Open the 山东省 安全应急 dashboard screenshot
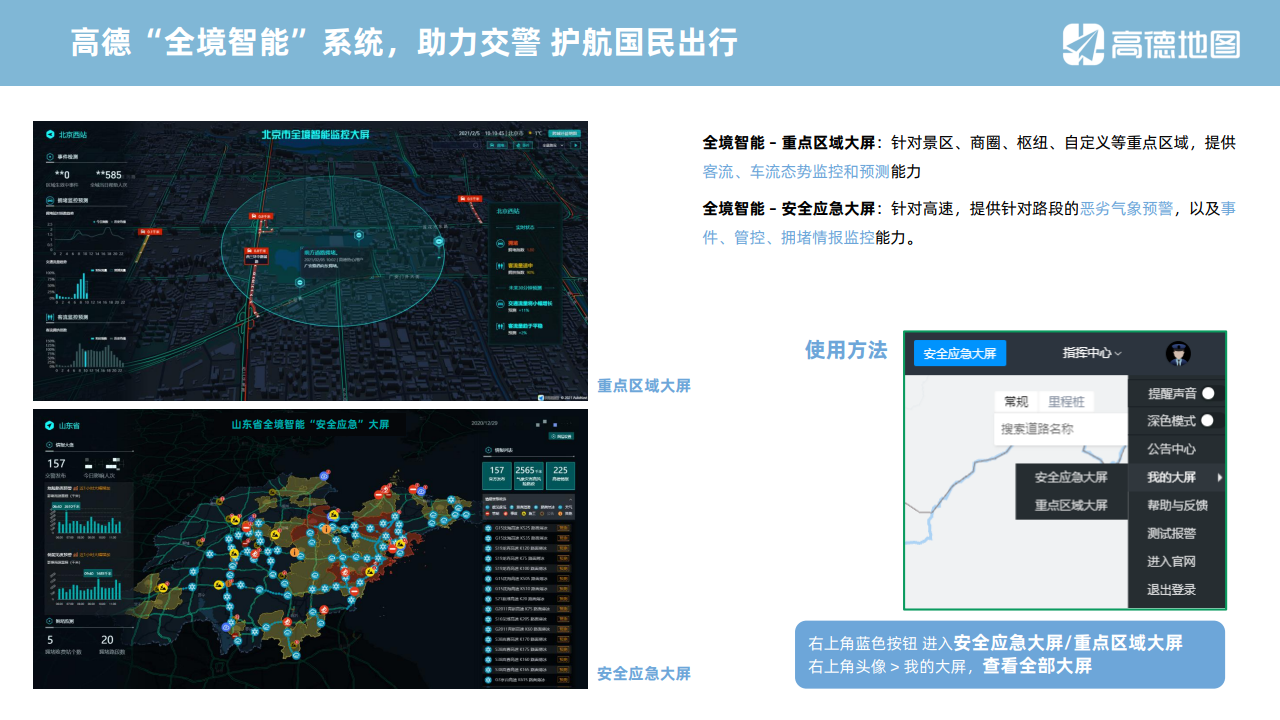The height and width of the screenshot is (720, 1280). click(310, 549)
